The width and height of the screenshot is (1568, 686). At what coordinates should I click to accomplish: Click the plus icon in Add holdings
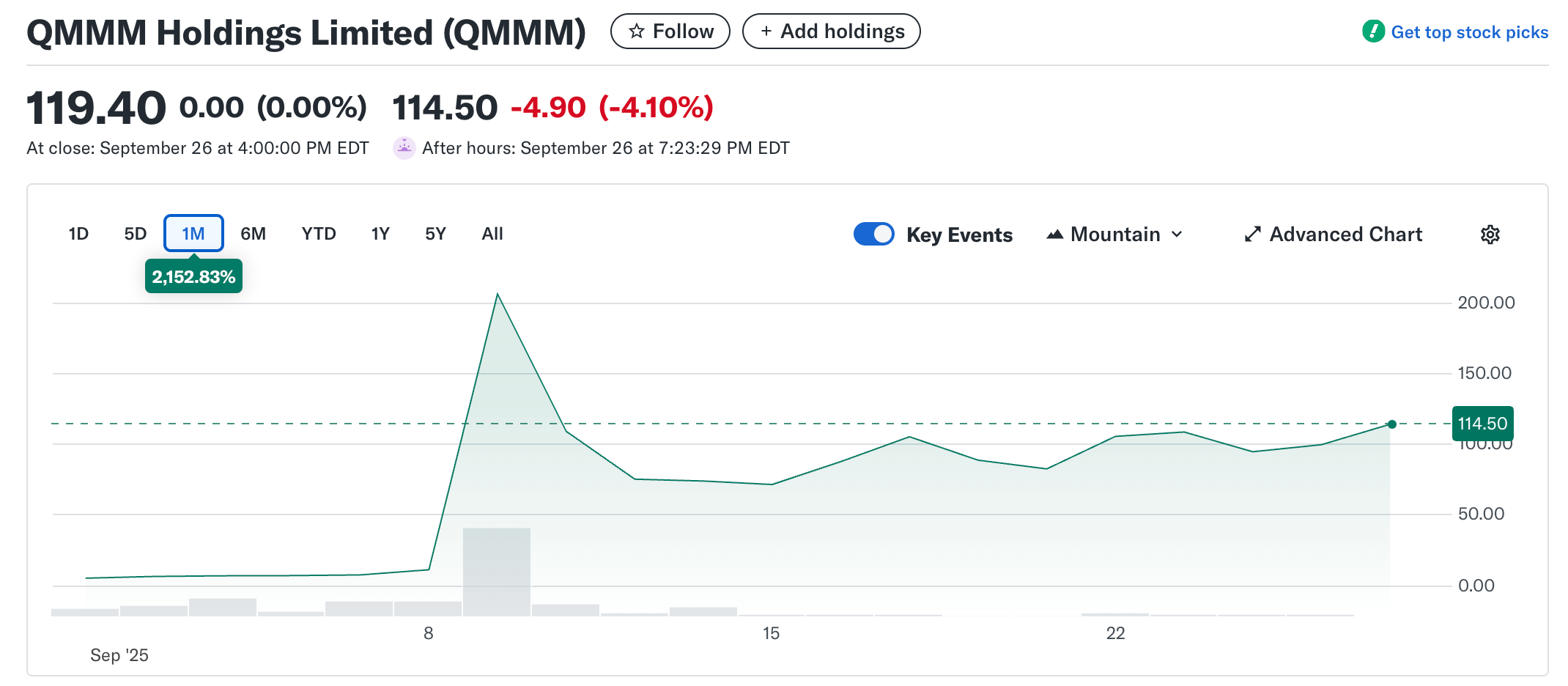[x=766, y=32]
